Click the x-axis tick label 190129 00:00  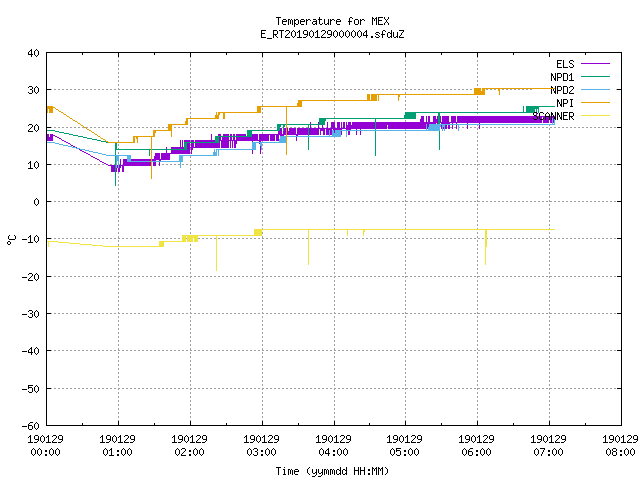pos(46,445)
